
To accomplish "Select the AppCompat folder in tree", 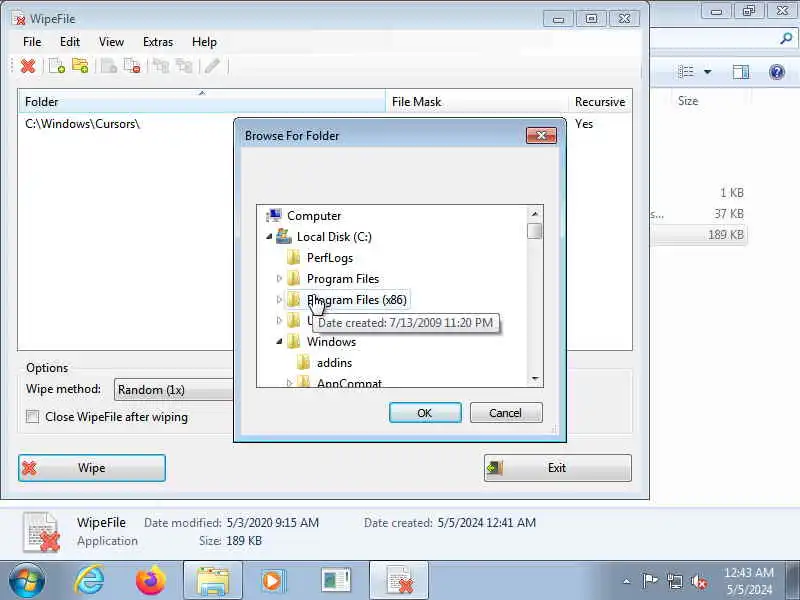I will 349,383.
